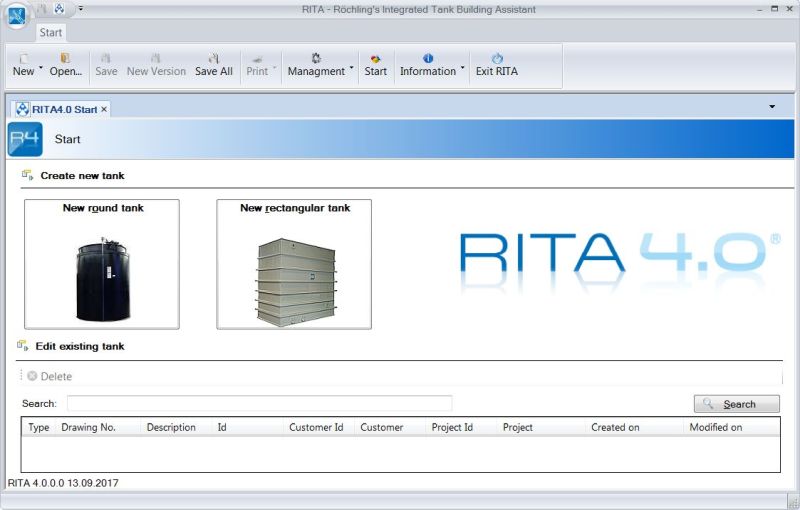Create a new round tank
The height and width of the screenshot is (510, 800).
pos(102,264)
